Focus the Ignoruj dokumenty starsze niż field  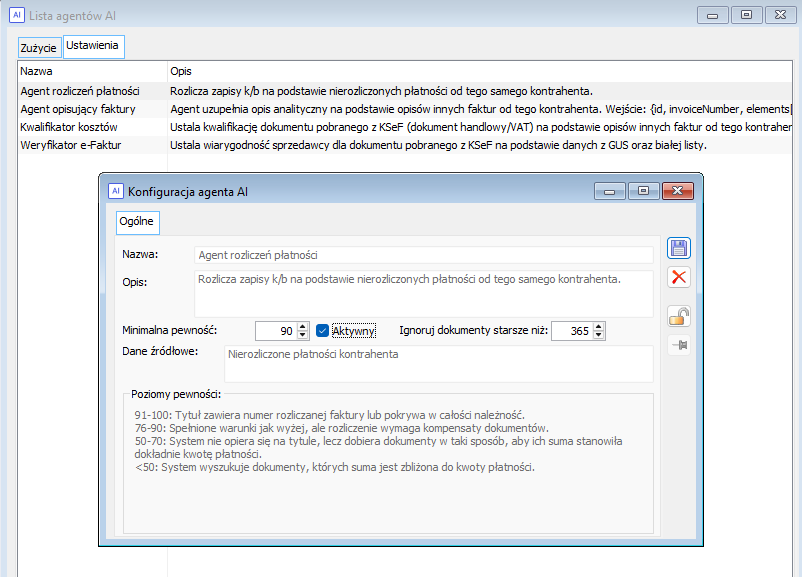tap(572, 331)
